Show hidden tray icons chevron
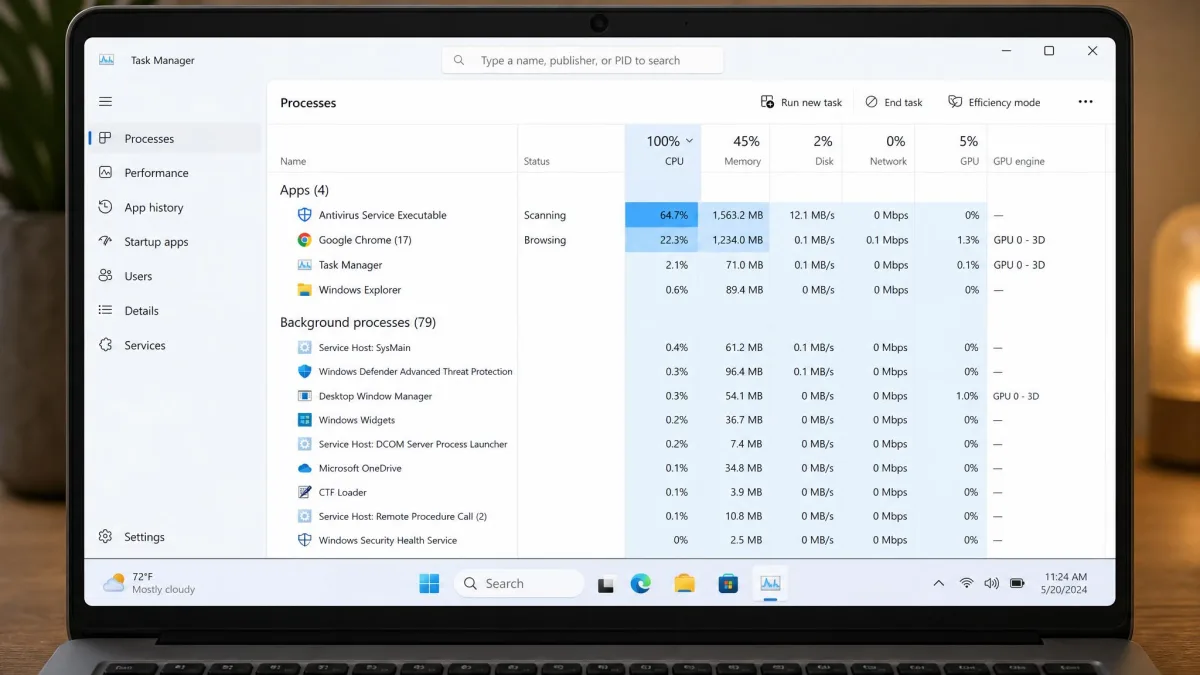The width and height of the screenshot is (1200, 675). coord(938,583)
